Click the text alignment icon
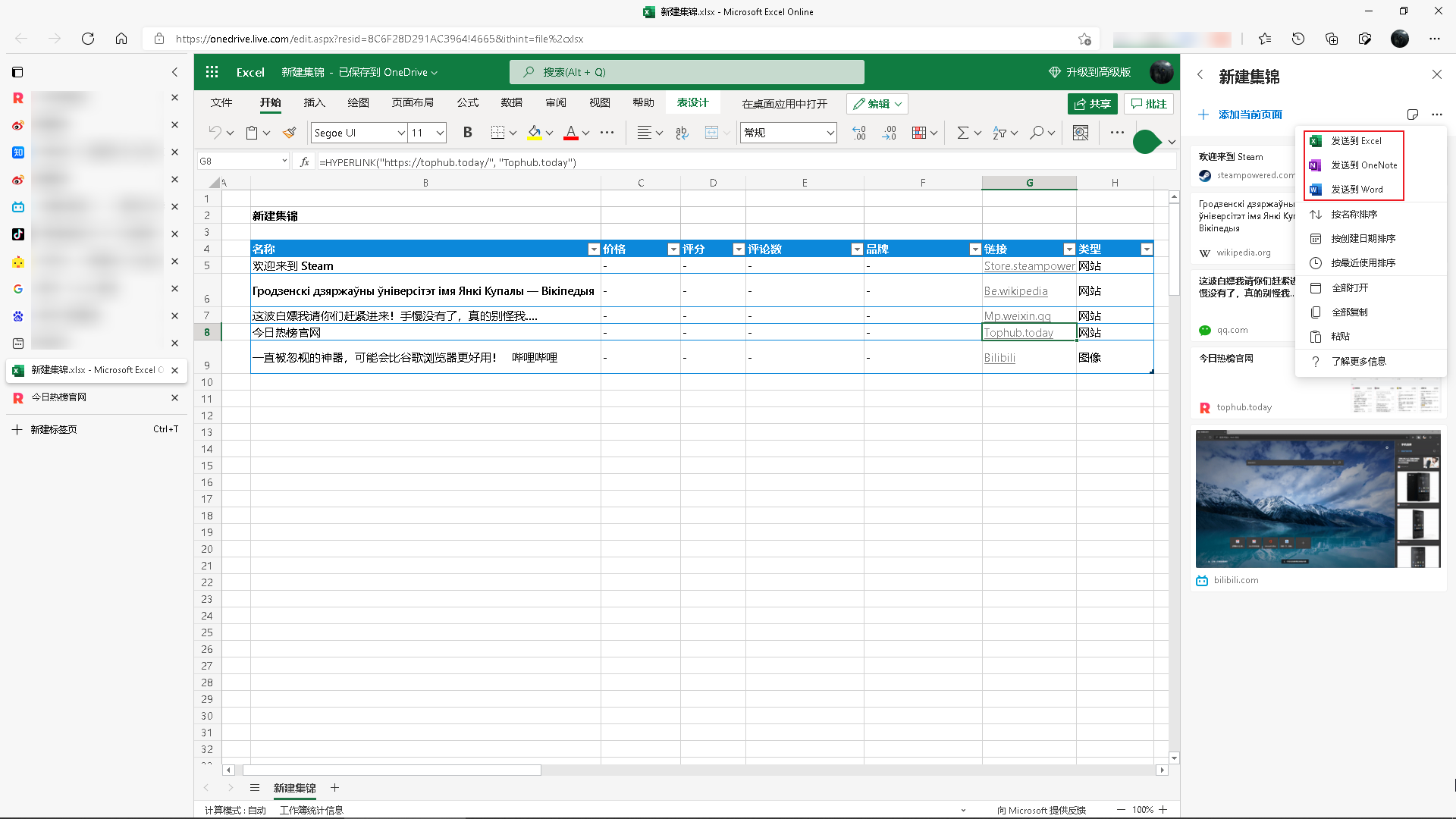This screenshot has height=819, width=1456. (644, 133)
